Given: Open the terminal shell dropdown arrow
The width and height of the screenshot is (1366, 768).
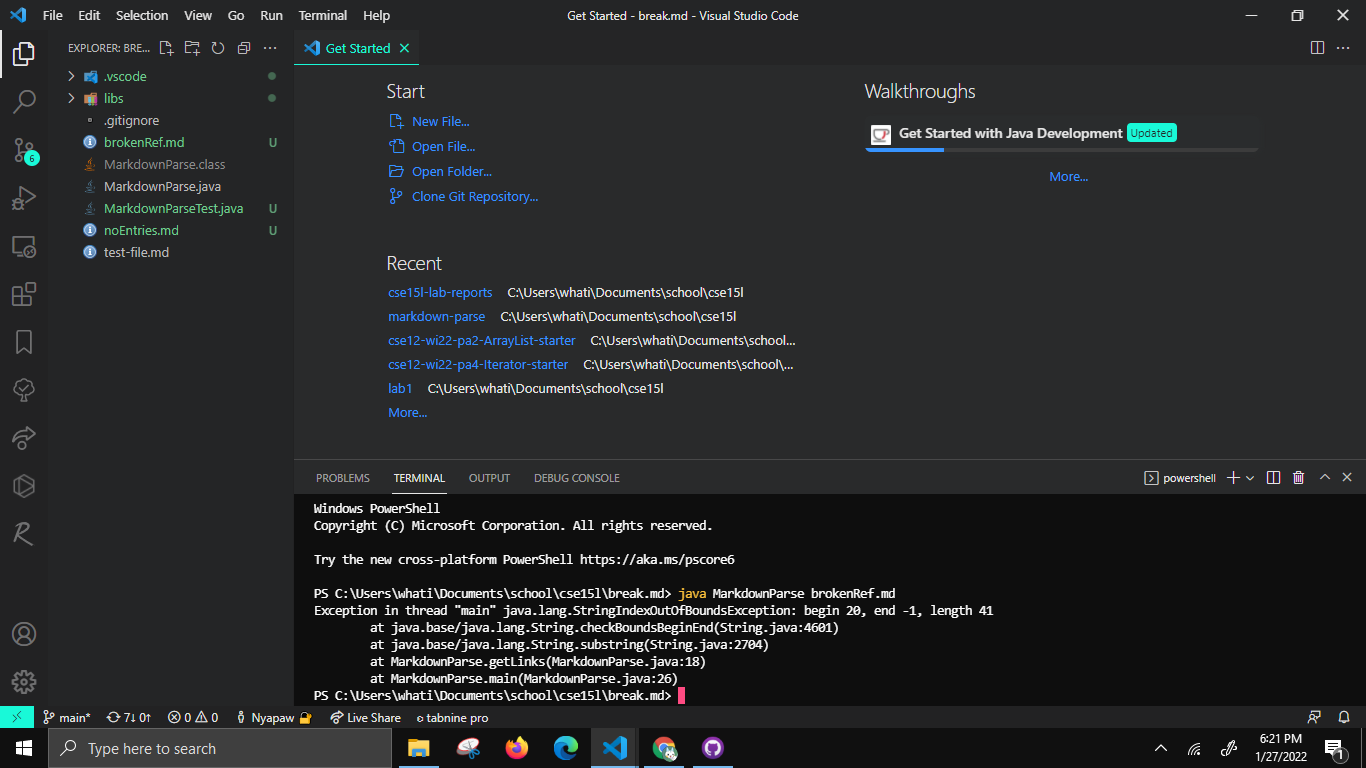Looking at the screenshot, I should point(1248,477).
